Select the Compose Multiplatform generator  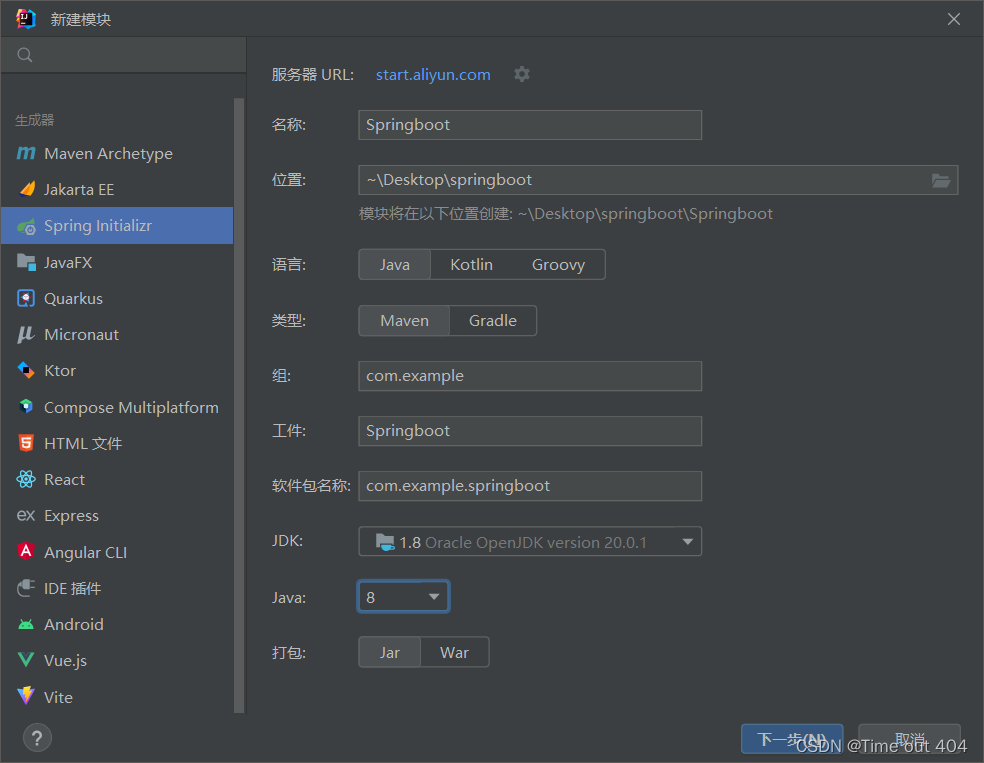pos(130,407)
